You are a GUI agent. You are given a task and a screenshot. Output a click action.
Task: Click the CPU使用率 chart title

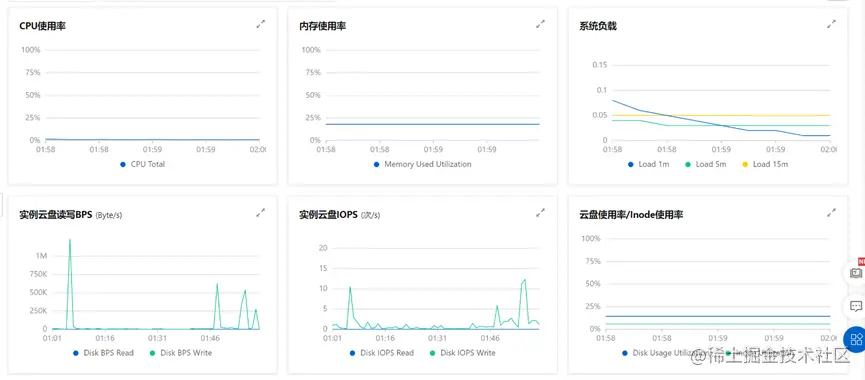tap(42, 25)
